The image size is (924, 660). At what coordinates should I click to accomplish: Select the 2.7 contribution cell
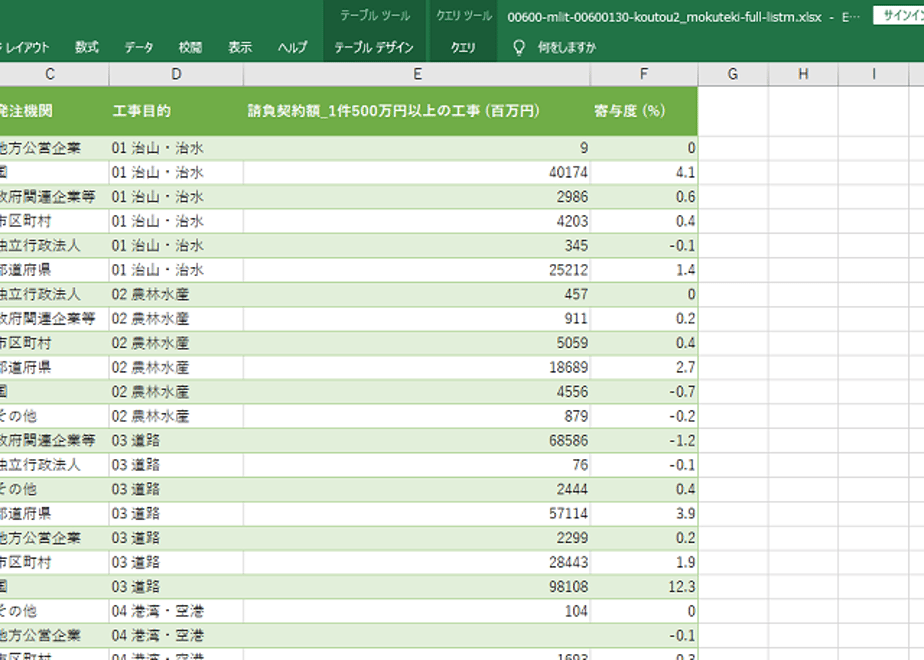(644, 368)
